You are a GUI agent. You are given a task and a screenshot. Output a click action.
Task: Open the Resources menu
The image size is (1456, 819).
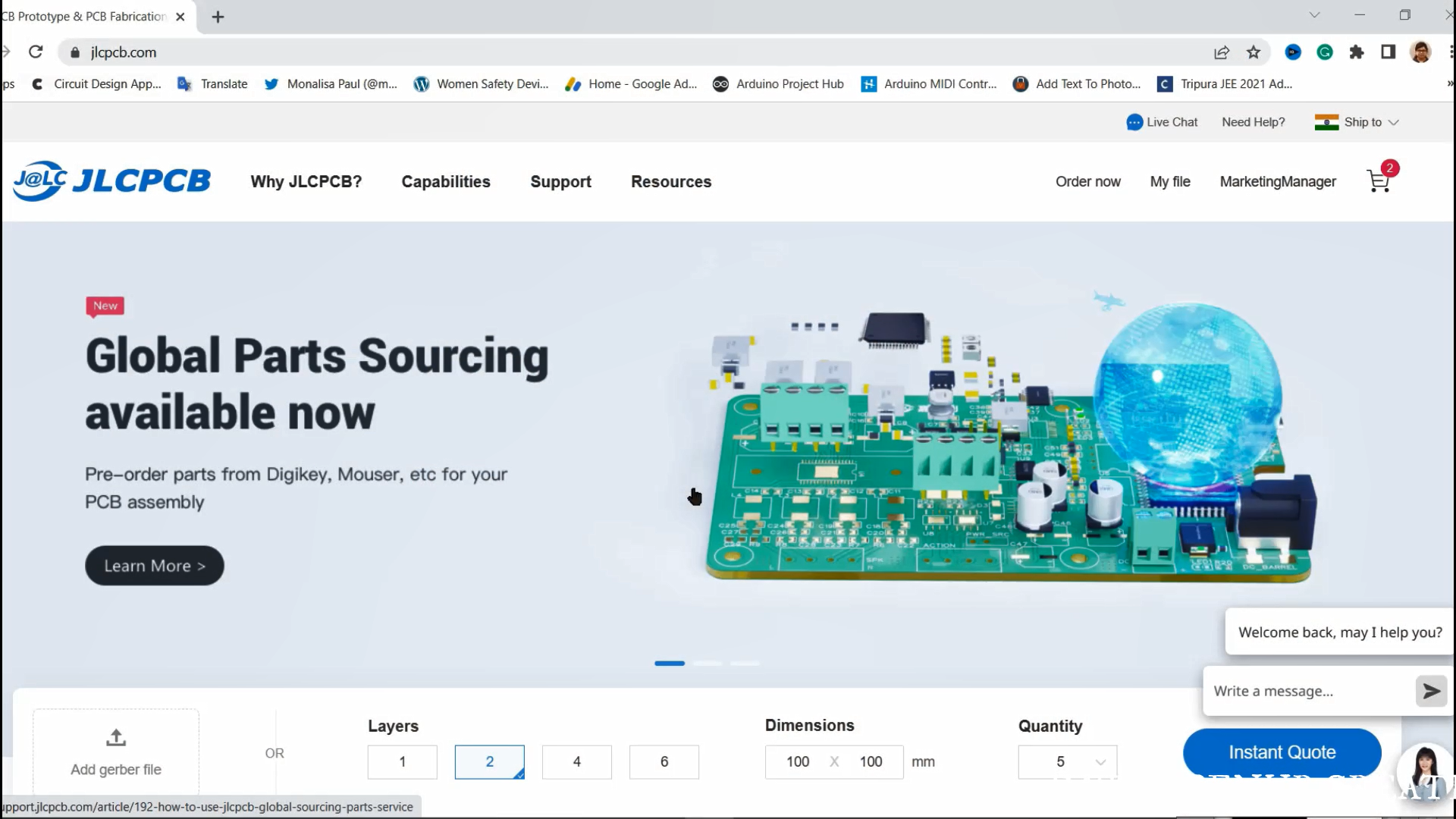[670, 181]
